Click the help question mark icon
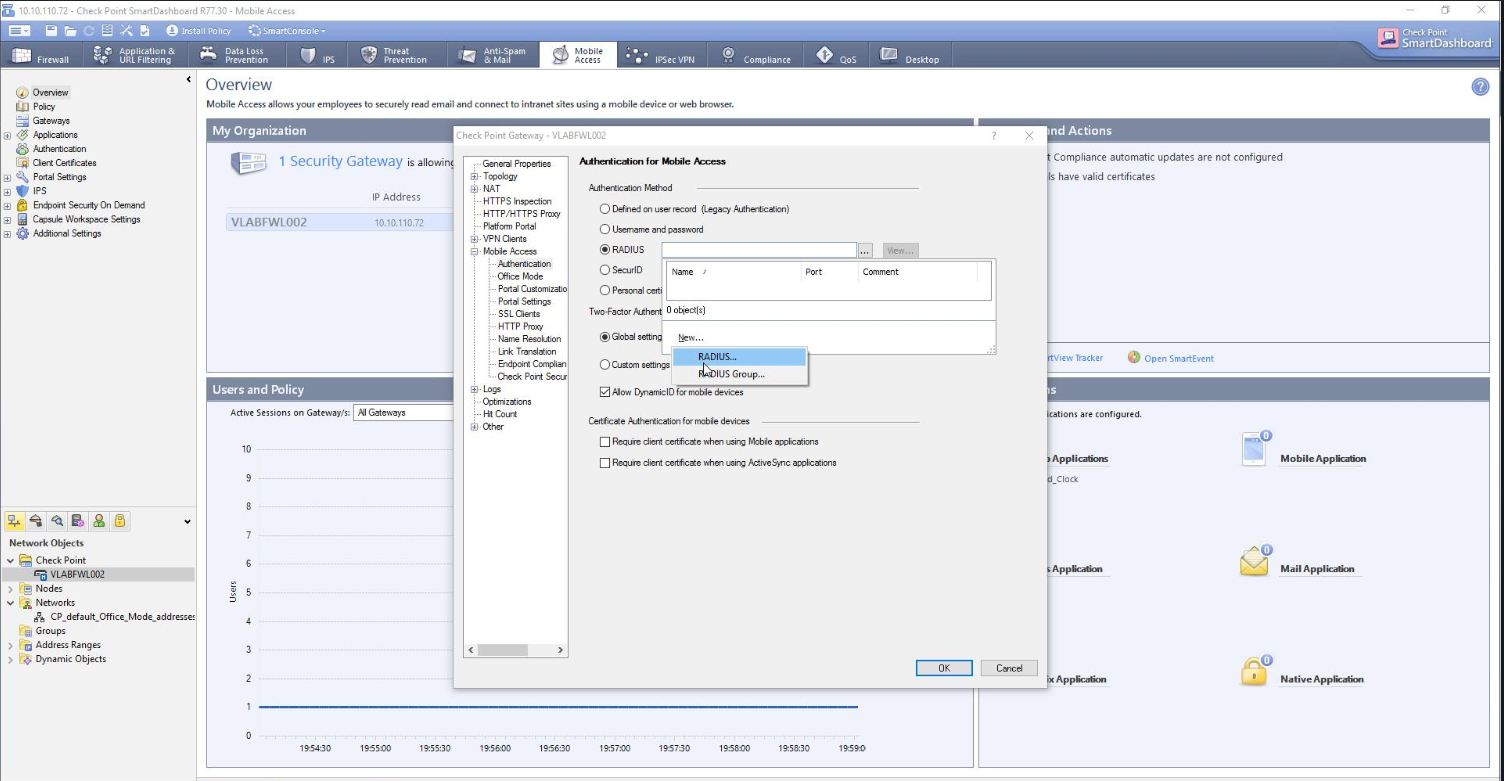The image size is (1504, 781). point(1480,87)
